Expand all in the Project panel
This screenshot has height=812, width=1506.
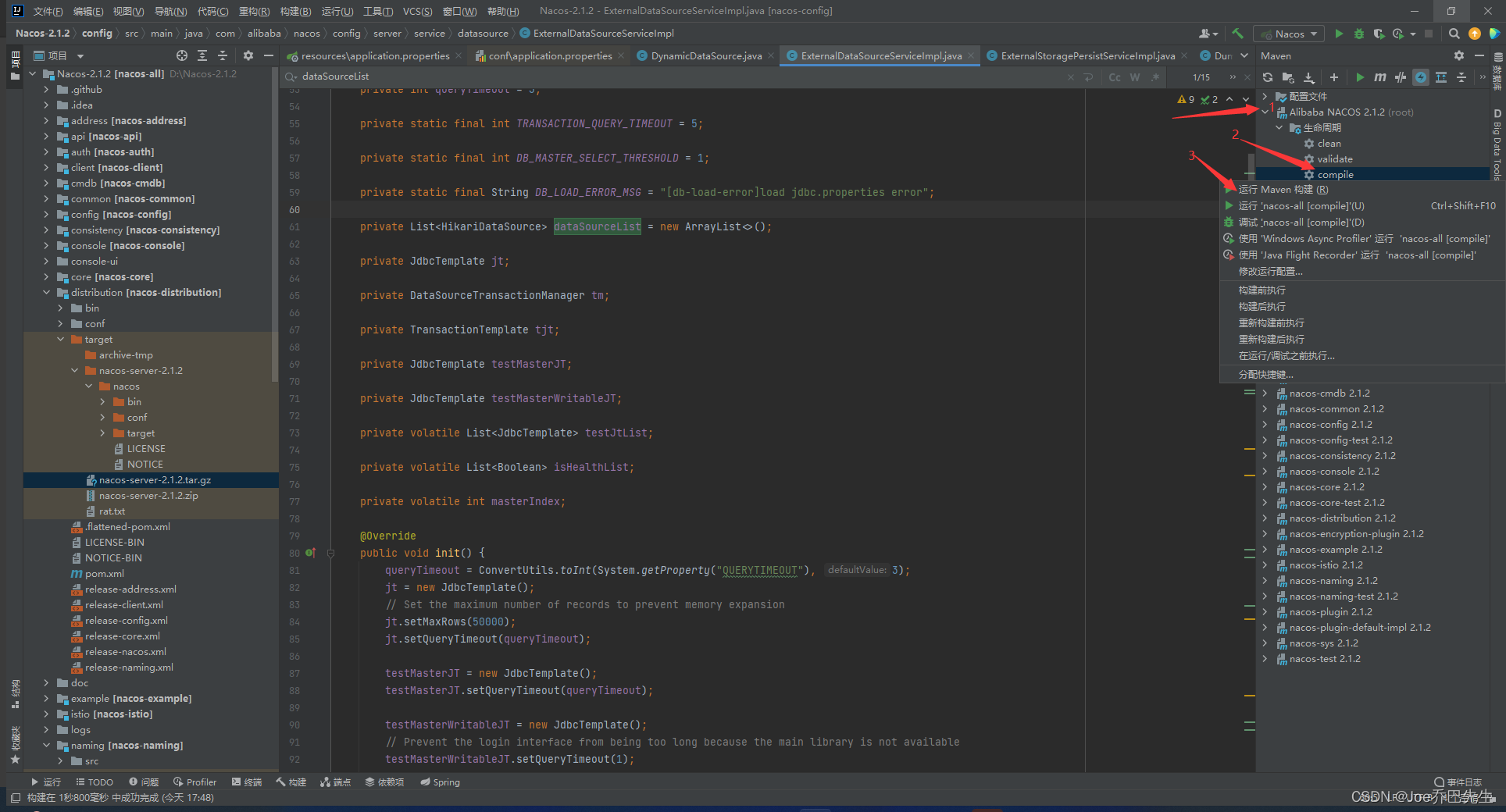(x=202, y=55)
